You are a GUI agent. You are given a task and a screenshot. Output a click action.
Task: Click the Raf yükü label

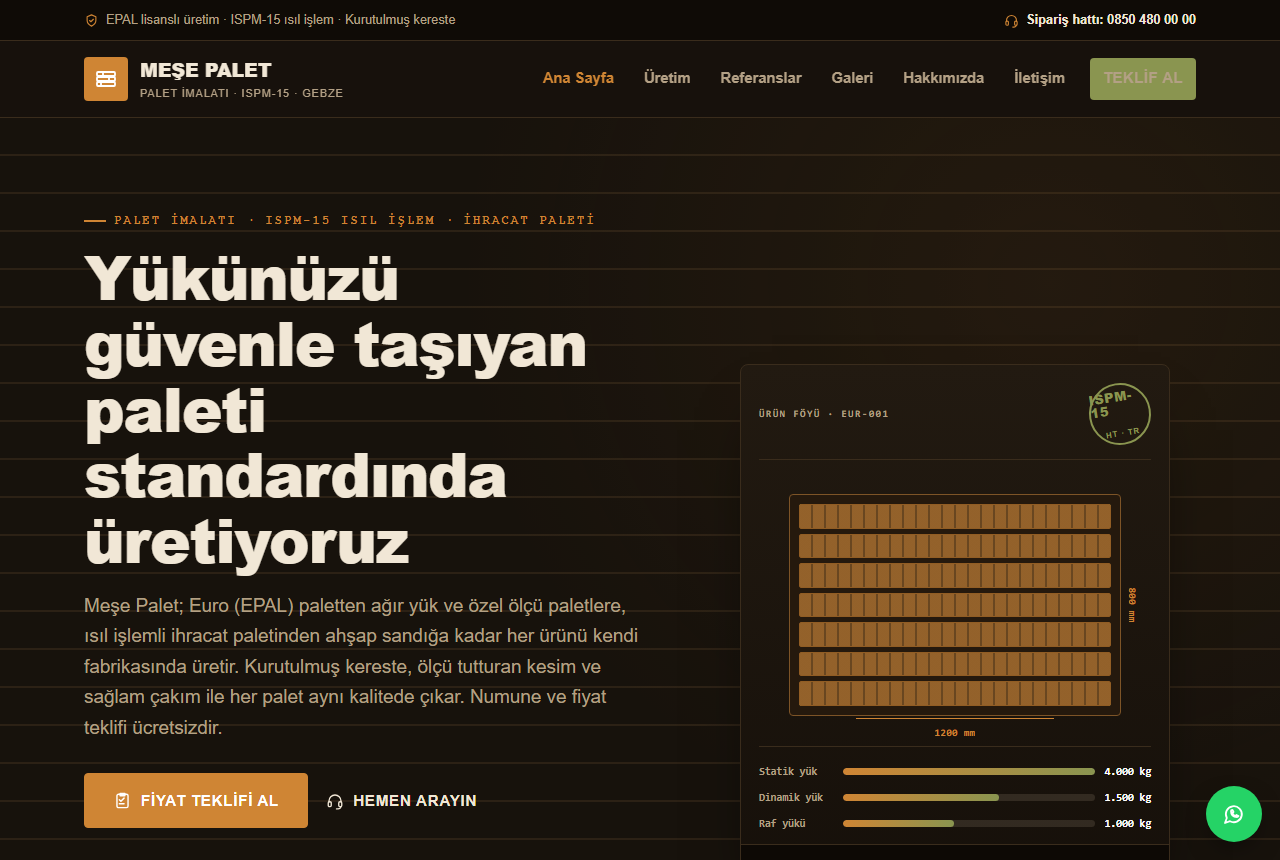pos(782,824)
